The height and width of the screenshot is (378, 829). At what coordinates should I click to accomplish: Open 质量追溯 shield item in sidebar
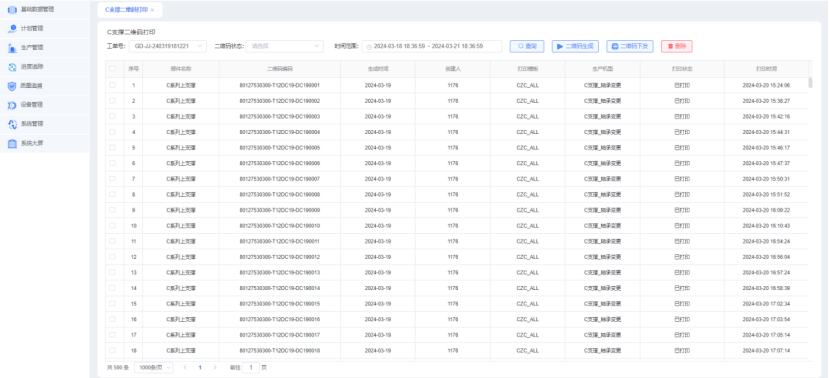[x=44, y=86]
